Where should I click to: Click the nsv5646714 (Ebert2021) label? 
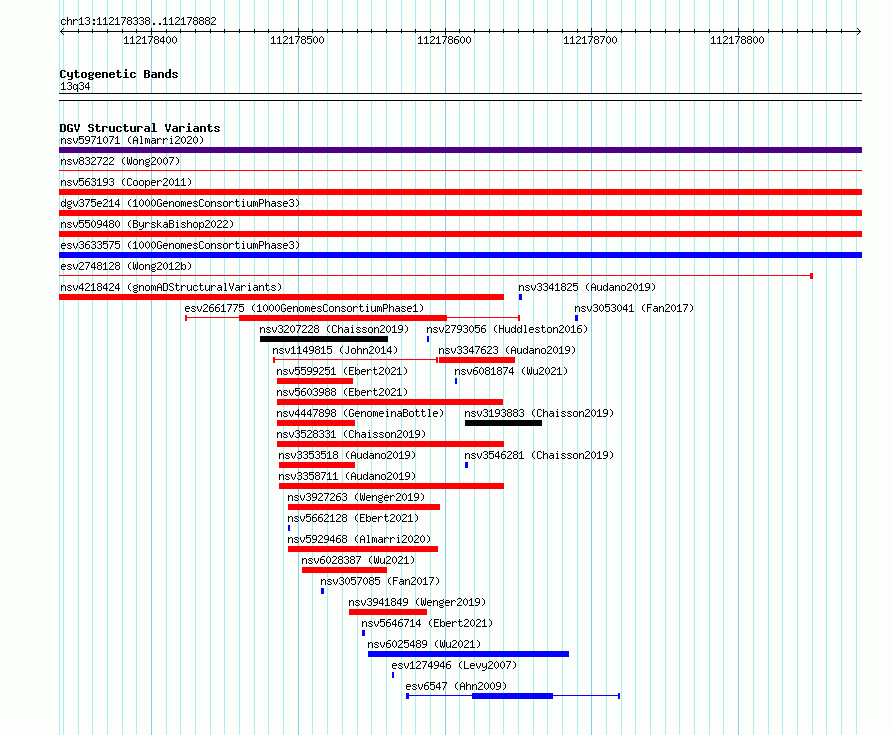tap(427, 623)
